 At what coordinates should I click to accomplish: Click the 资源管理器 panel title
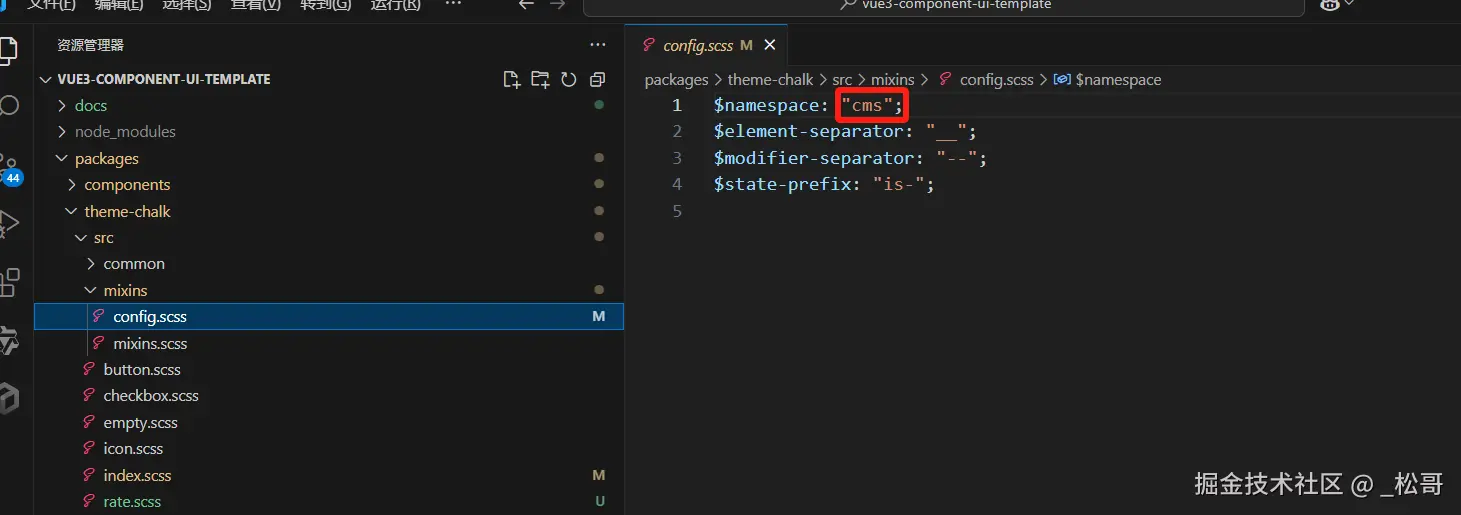point(90,45)
